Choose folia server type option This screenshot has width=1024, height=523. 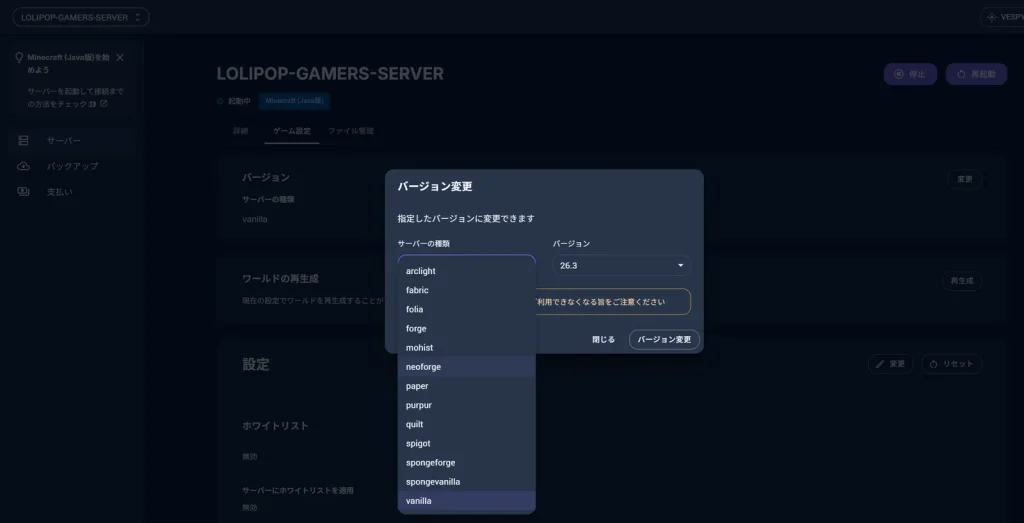(x=466, y=309)
